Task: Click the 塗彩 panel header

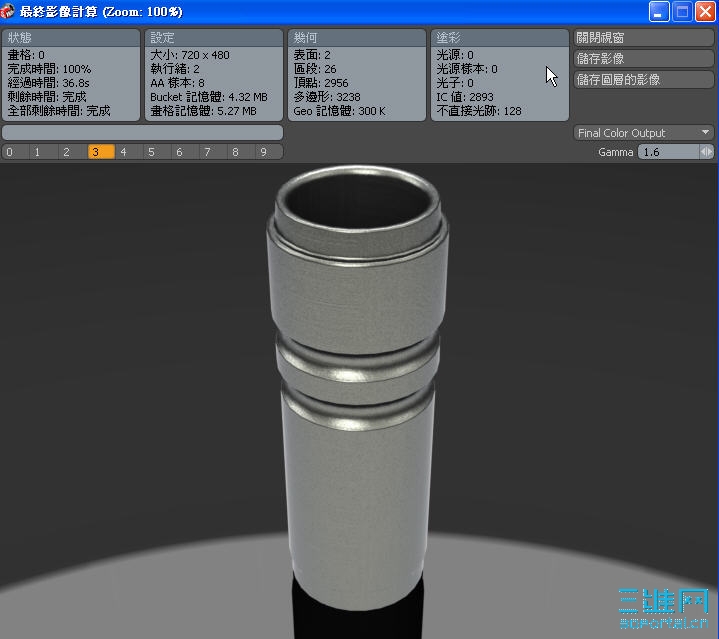Action: tap(500, 38)
